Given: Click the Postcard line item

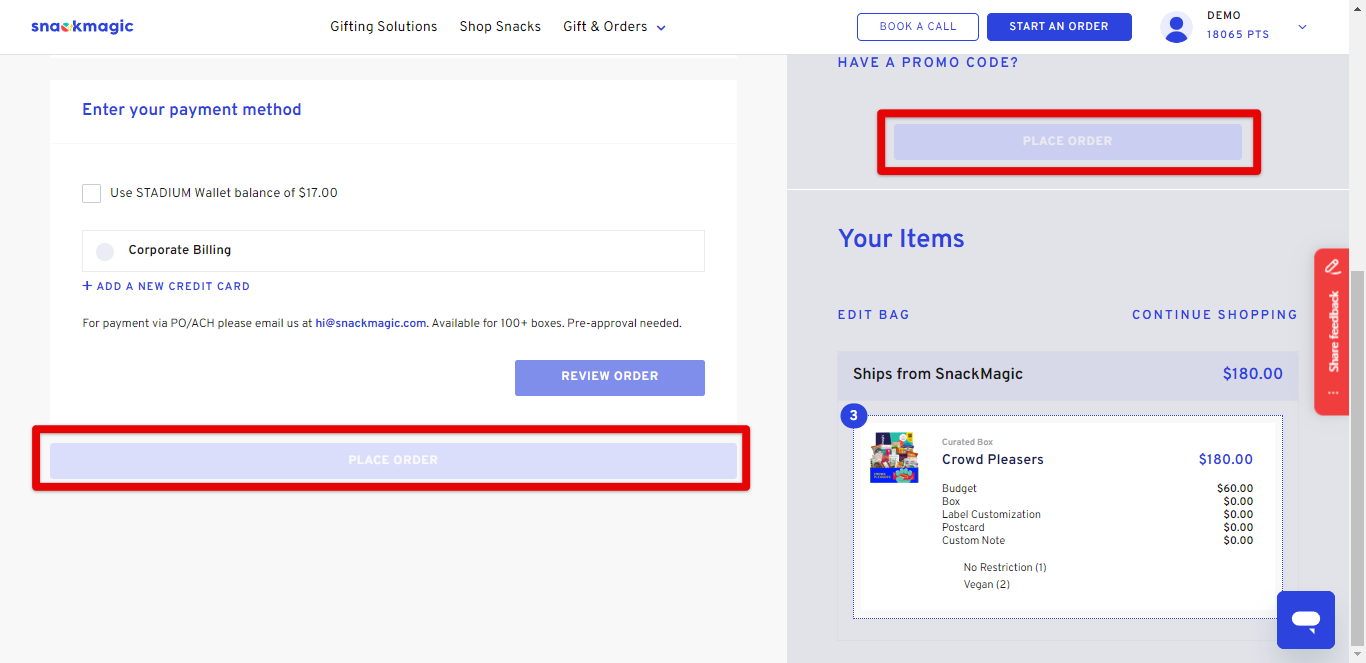Looking at the screenshot, I should [1097, 528].
